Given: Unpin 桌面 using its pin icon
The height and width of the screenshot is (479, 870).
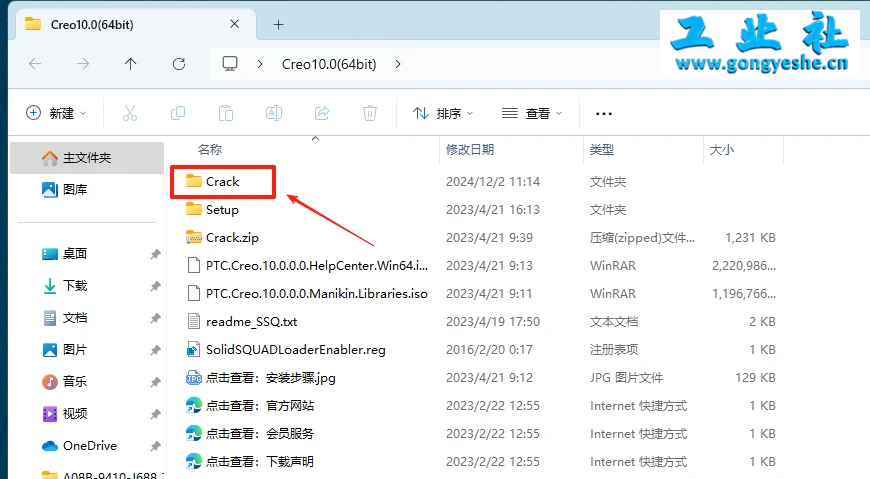Looking at the screenshot, I should (155, 254).
